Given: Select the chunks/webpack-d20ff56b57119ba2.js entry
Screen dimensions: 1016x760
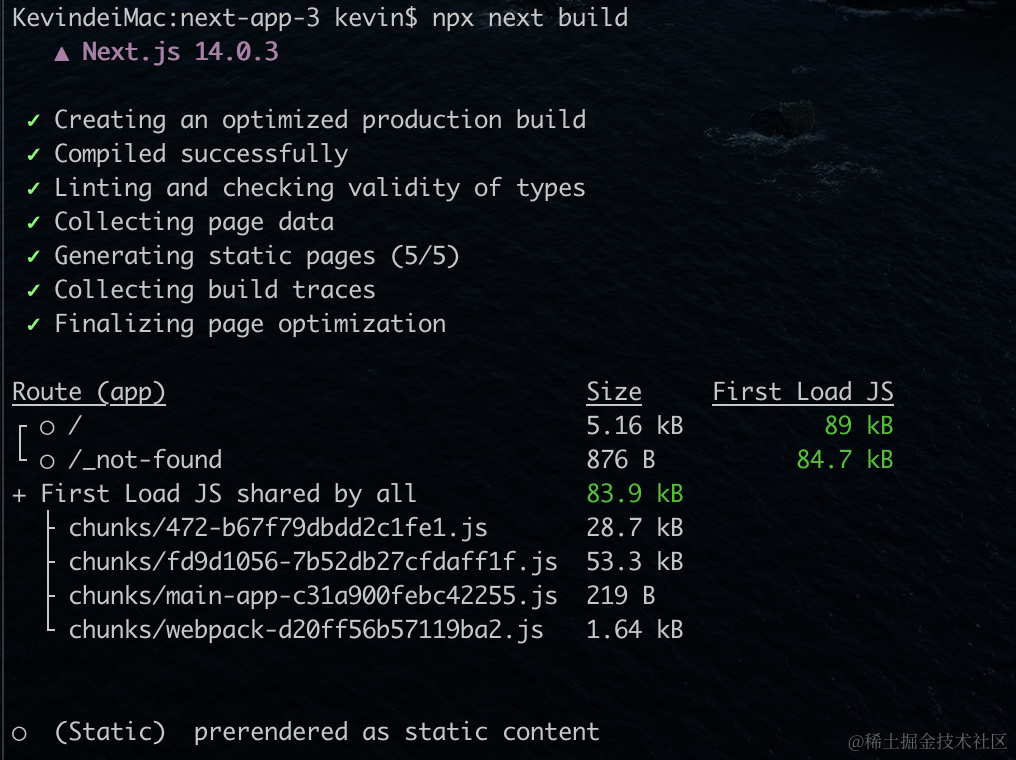Looking at the screenshot, I should 306,630.
